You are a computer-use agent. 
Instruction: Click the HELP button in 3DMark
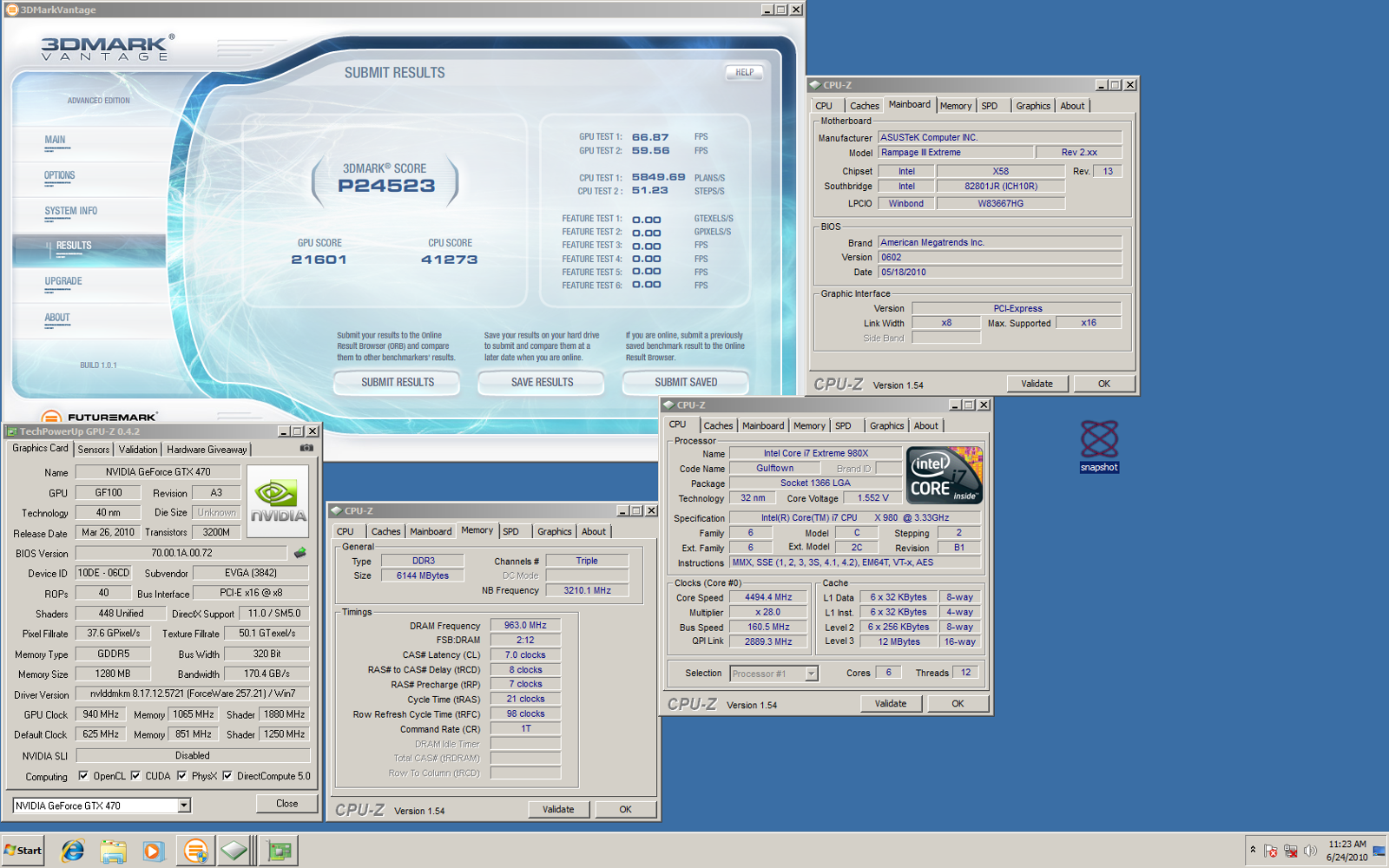745,72
